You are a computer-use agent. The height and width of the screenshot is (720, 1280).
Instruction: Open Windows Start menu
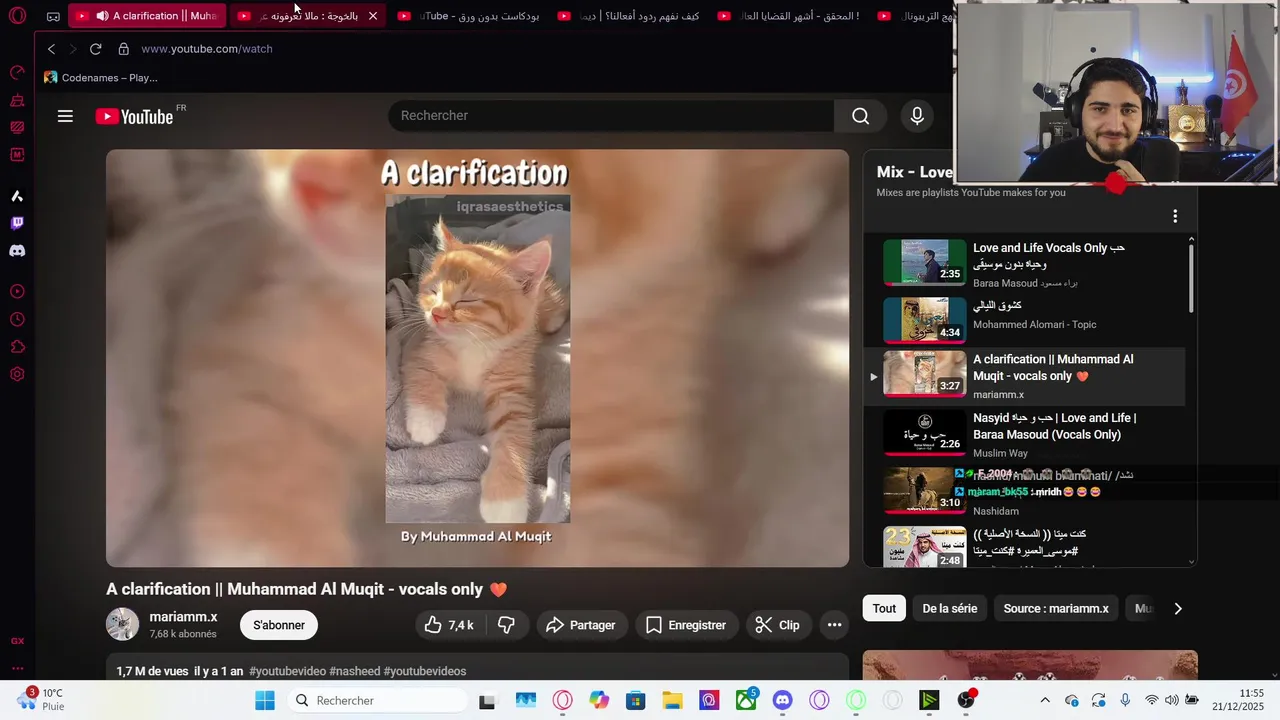[264, 701]
